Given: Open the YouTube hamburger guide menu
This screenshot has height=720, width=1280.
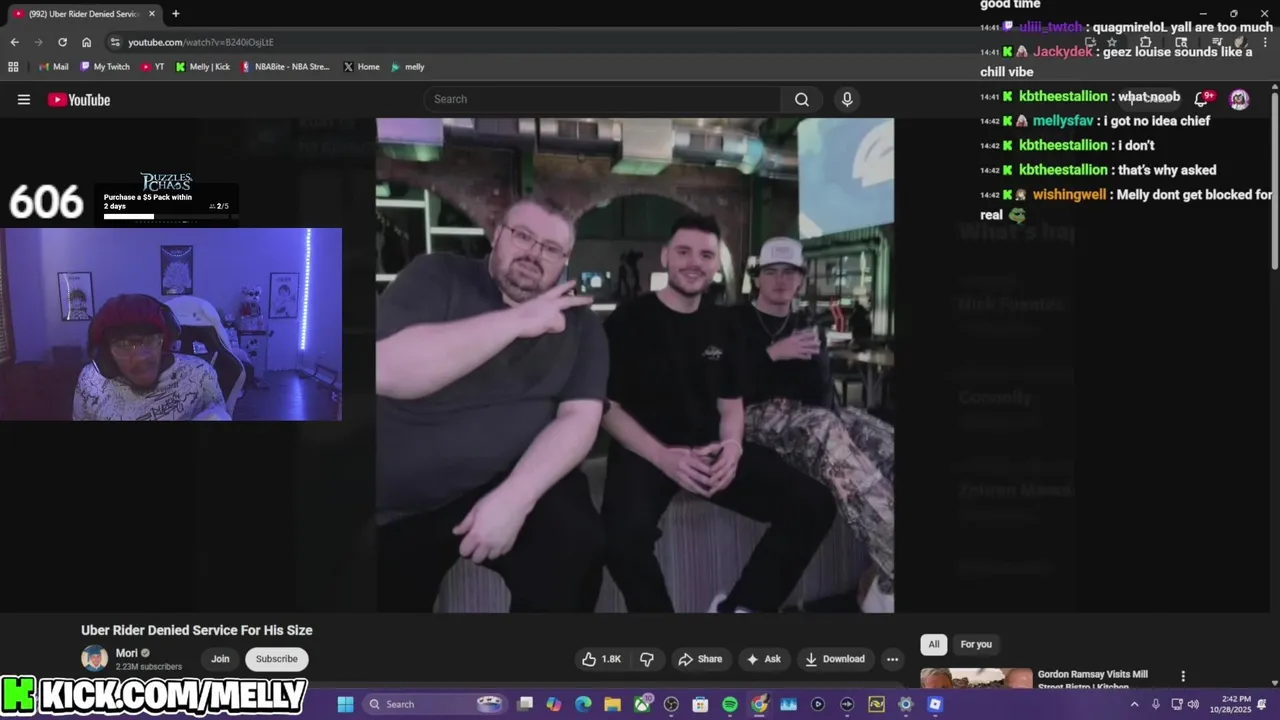Looking at the screenshot, I should (x=24, y=99).
